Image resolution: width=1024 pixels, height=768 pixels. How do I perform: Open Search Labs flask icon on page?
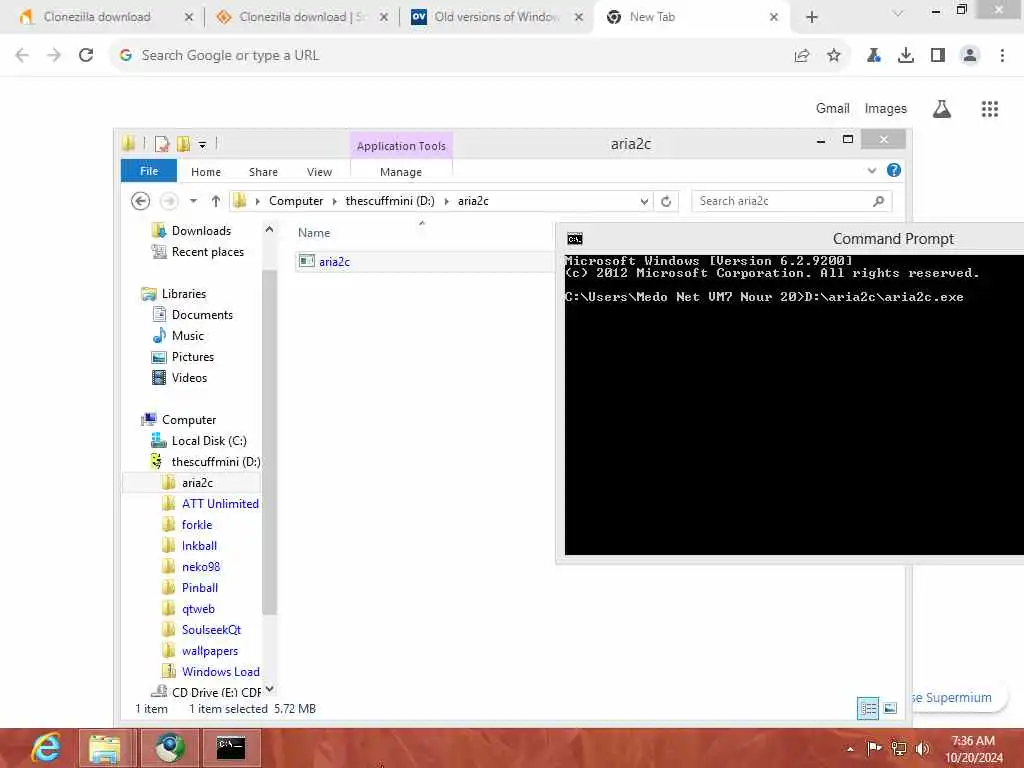[942, 109]
